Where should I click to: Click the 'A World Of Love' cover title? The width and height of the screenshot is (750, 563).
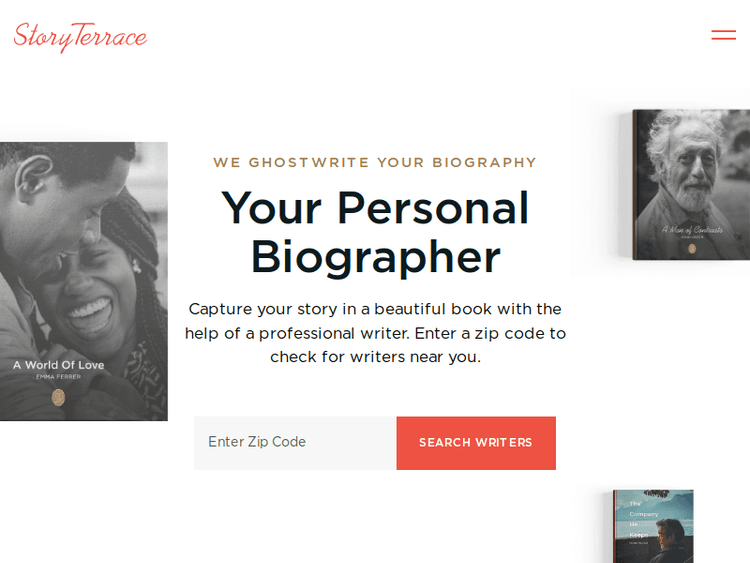(58, 365)
